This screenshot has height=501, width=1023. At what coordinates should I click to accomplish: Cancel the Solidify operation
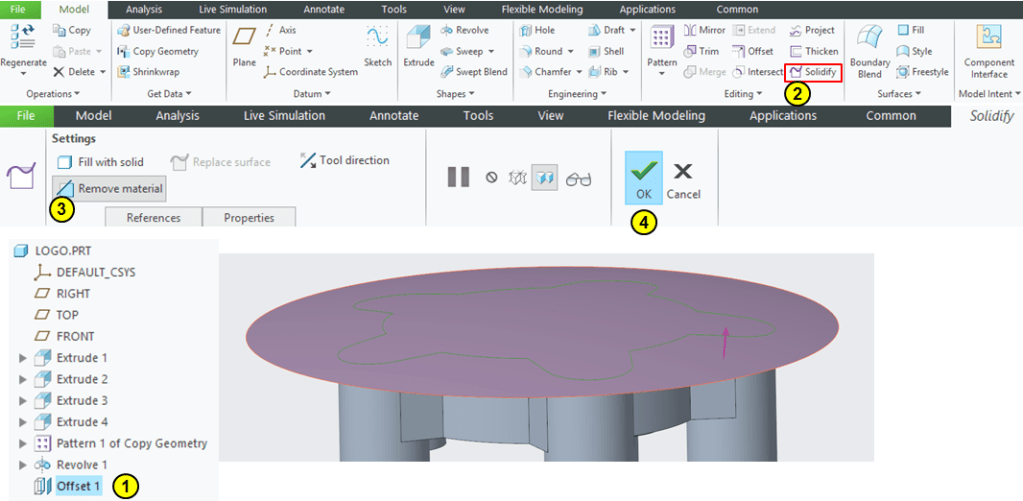[683, 178]
